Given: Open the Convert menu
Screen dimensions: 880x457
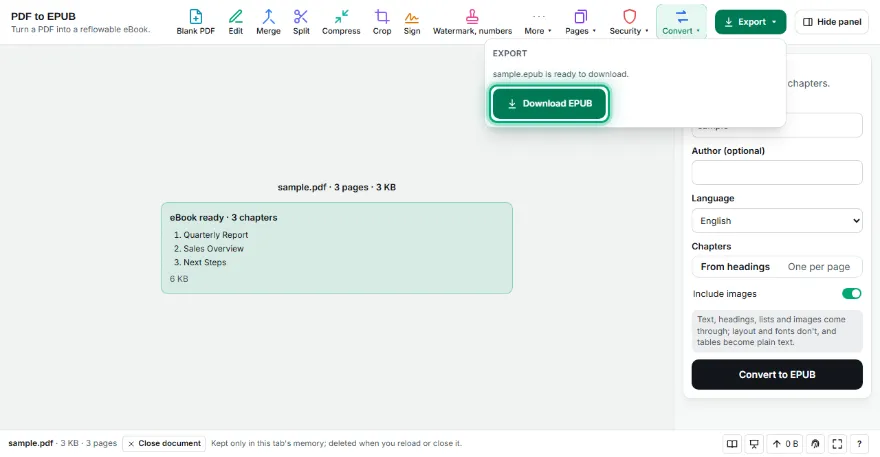Looking at the screenshot, I should click(681, 22).
